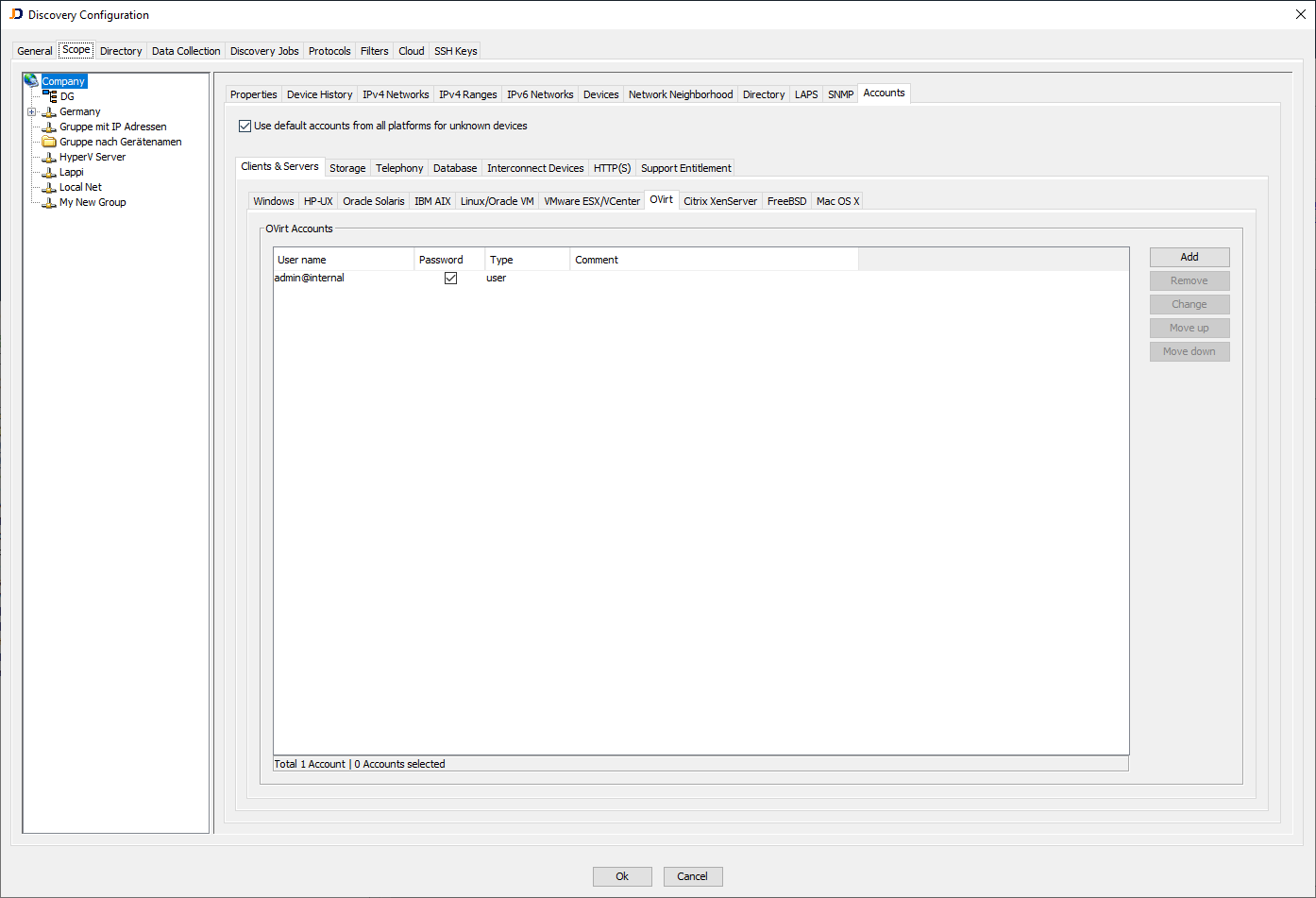Click the Add button for OVirt accounts

tap(1189, 256)
